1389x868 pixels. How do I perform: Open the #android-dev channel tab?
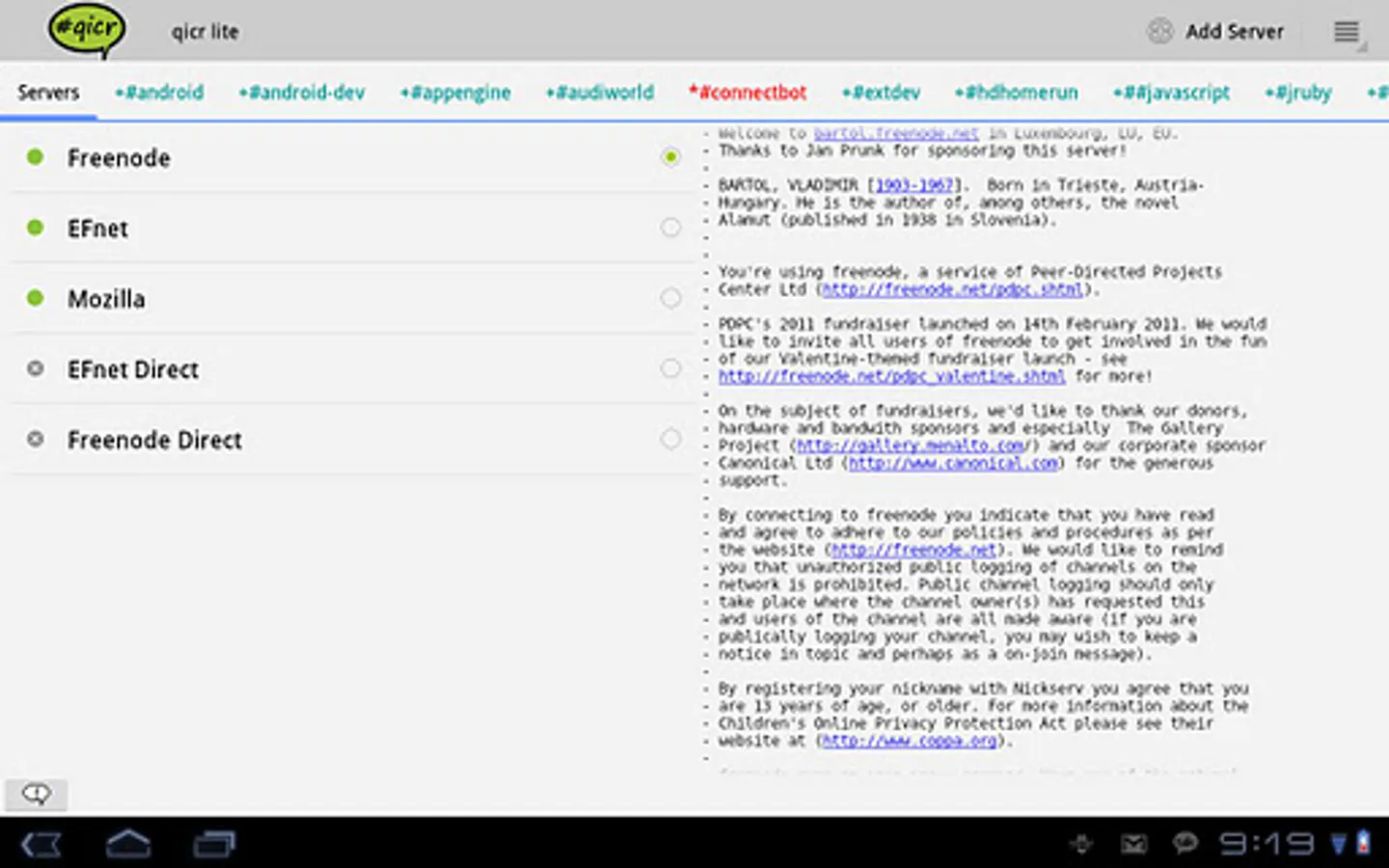(x=302, y=93)
